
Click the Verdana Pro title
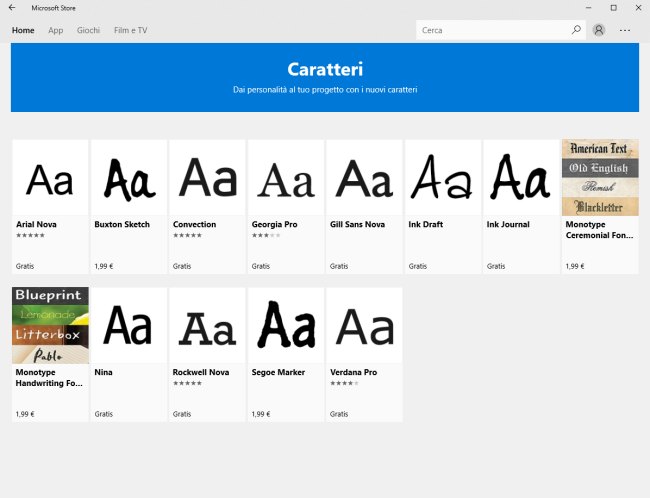tap(353, 372)
